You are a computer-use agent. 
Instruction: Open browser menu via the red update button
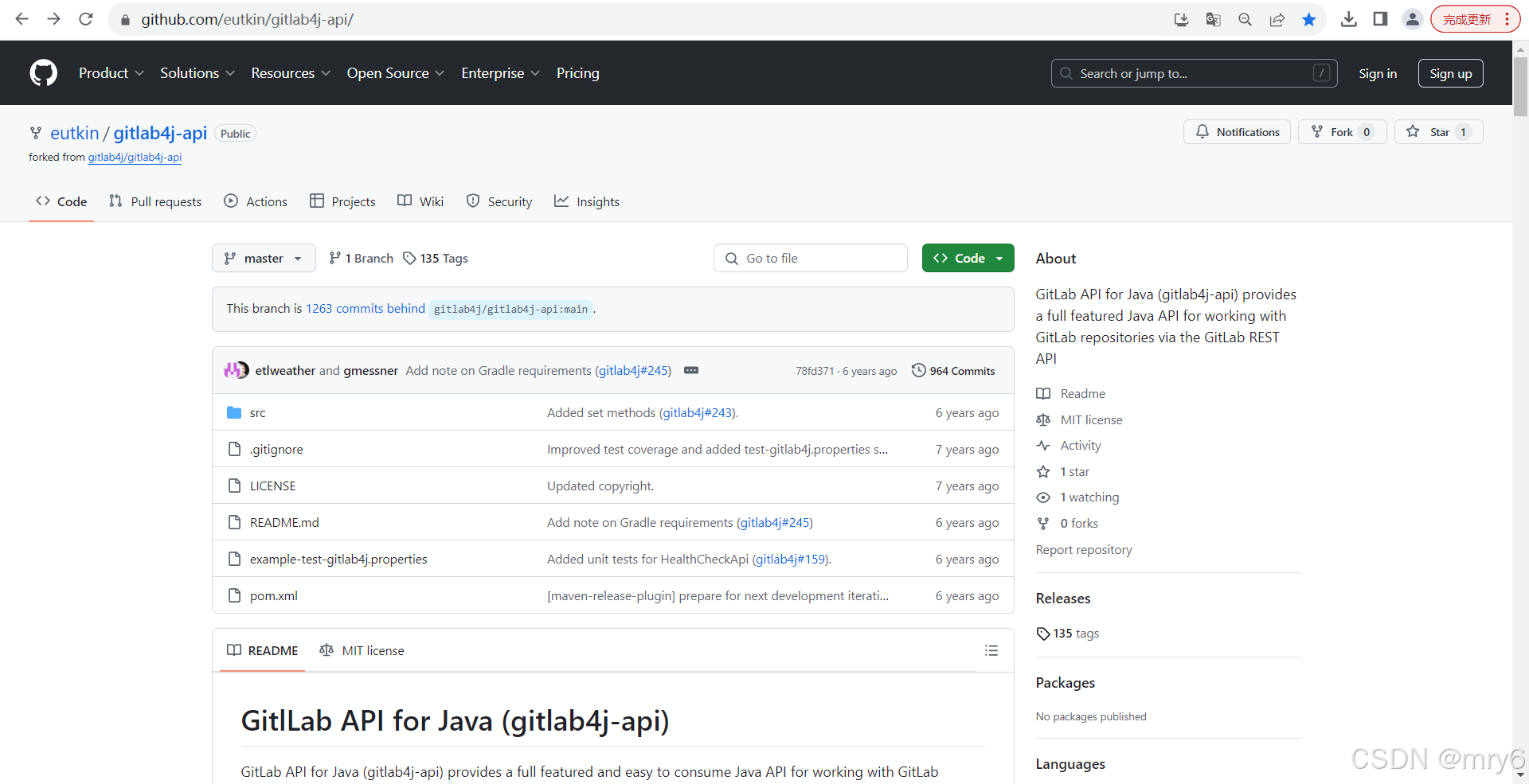(1476, 19)
